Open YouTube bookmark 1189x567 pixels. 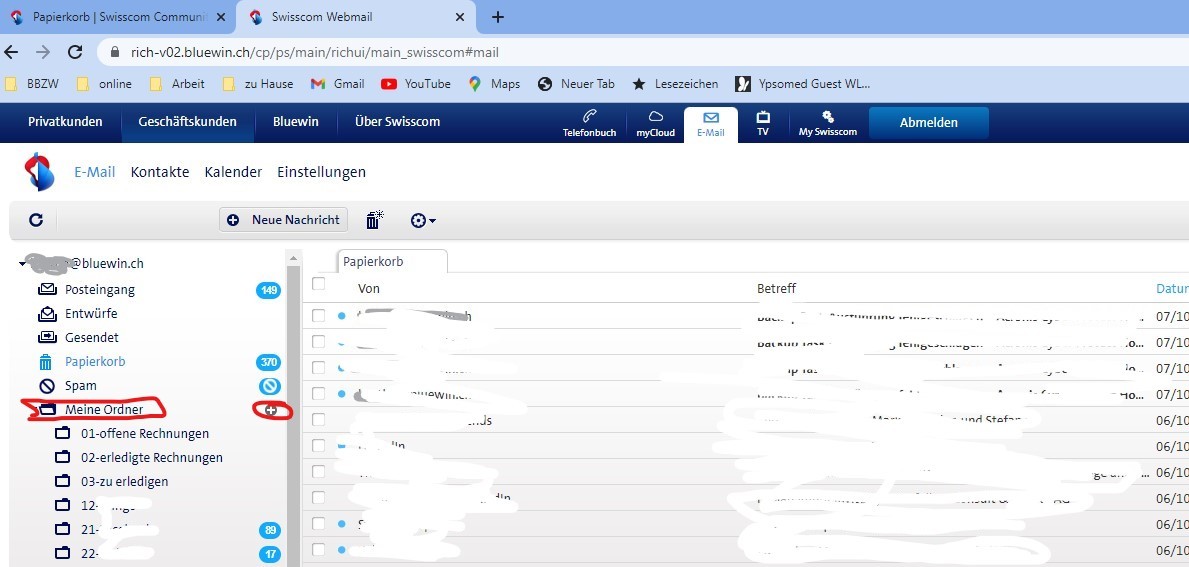pyautogui.click(x=416, y=84)
